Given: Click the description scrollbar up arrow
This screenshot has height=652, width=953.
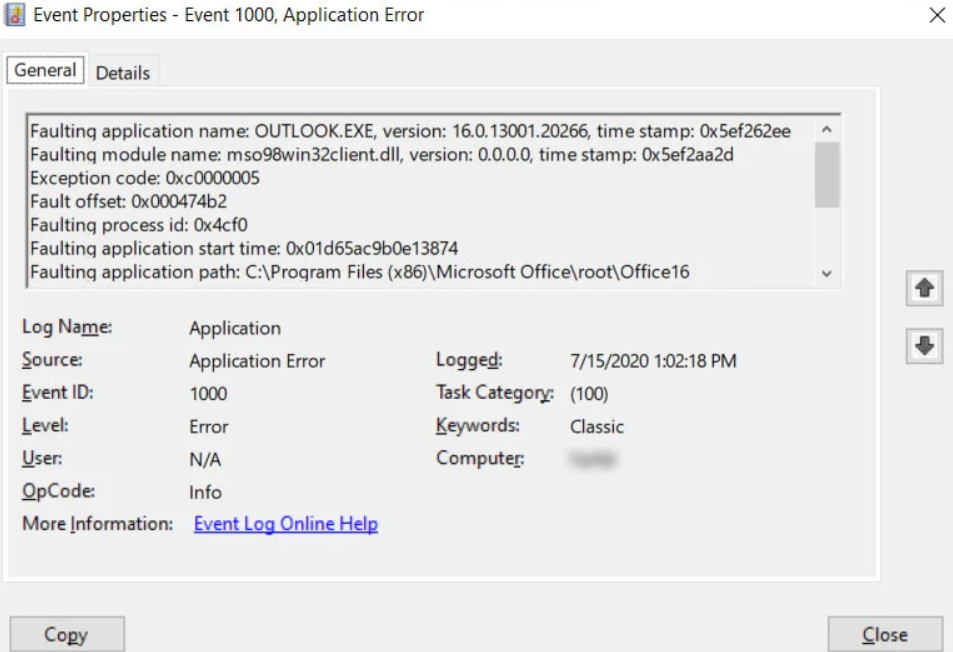Looking at the screenshot, I should 827,129.
